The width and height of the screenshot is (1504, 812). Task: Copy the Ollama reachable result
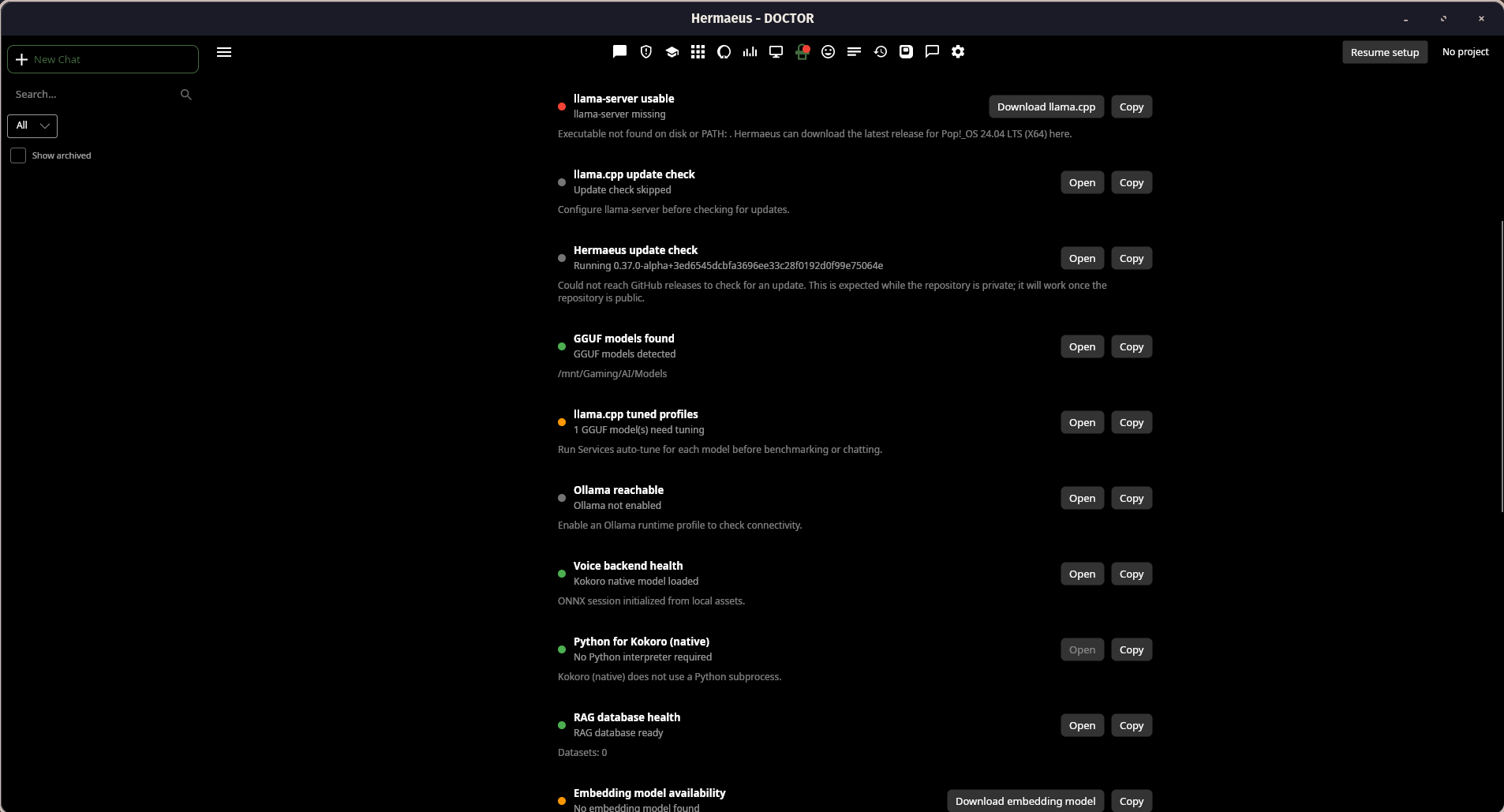(1131, 498)
